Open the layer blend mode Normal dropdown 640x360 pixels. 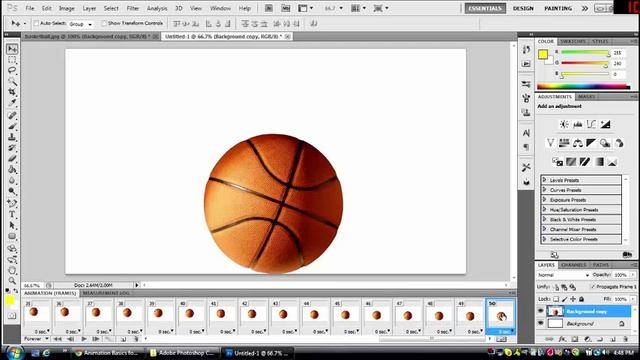tap(563, 275)
